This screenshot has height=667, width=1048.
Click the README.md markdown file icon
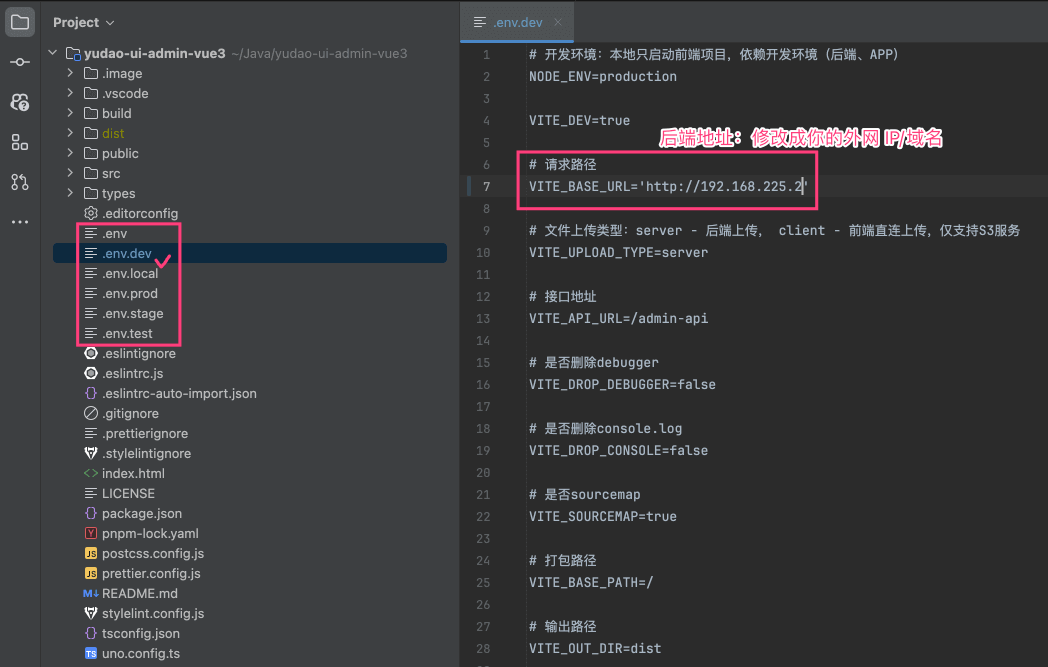click(91, 593)
